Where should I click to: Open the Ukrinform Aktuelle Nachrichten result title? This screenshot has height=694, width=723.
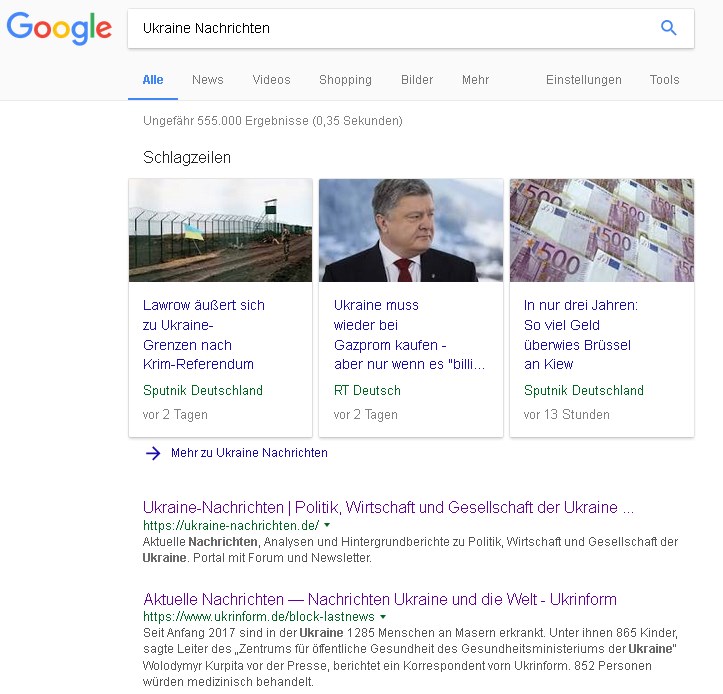coord(379,599)
